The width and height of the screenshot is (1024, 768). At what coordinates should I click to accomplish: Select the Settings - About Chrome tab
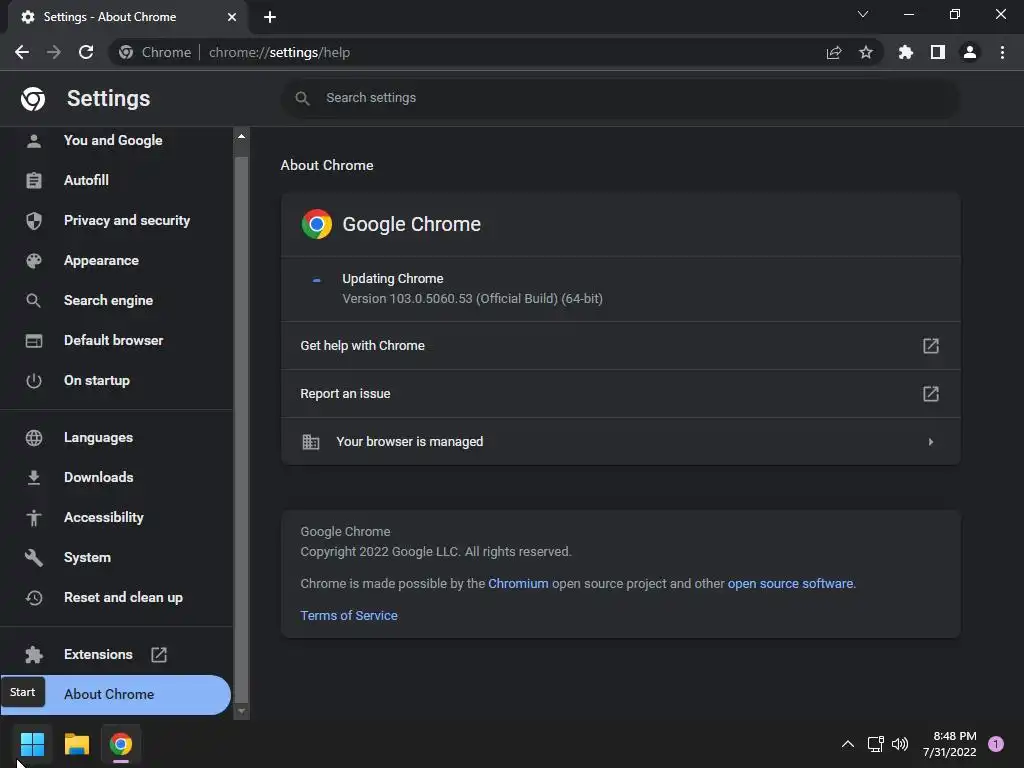click(x=127, y=17)
